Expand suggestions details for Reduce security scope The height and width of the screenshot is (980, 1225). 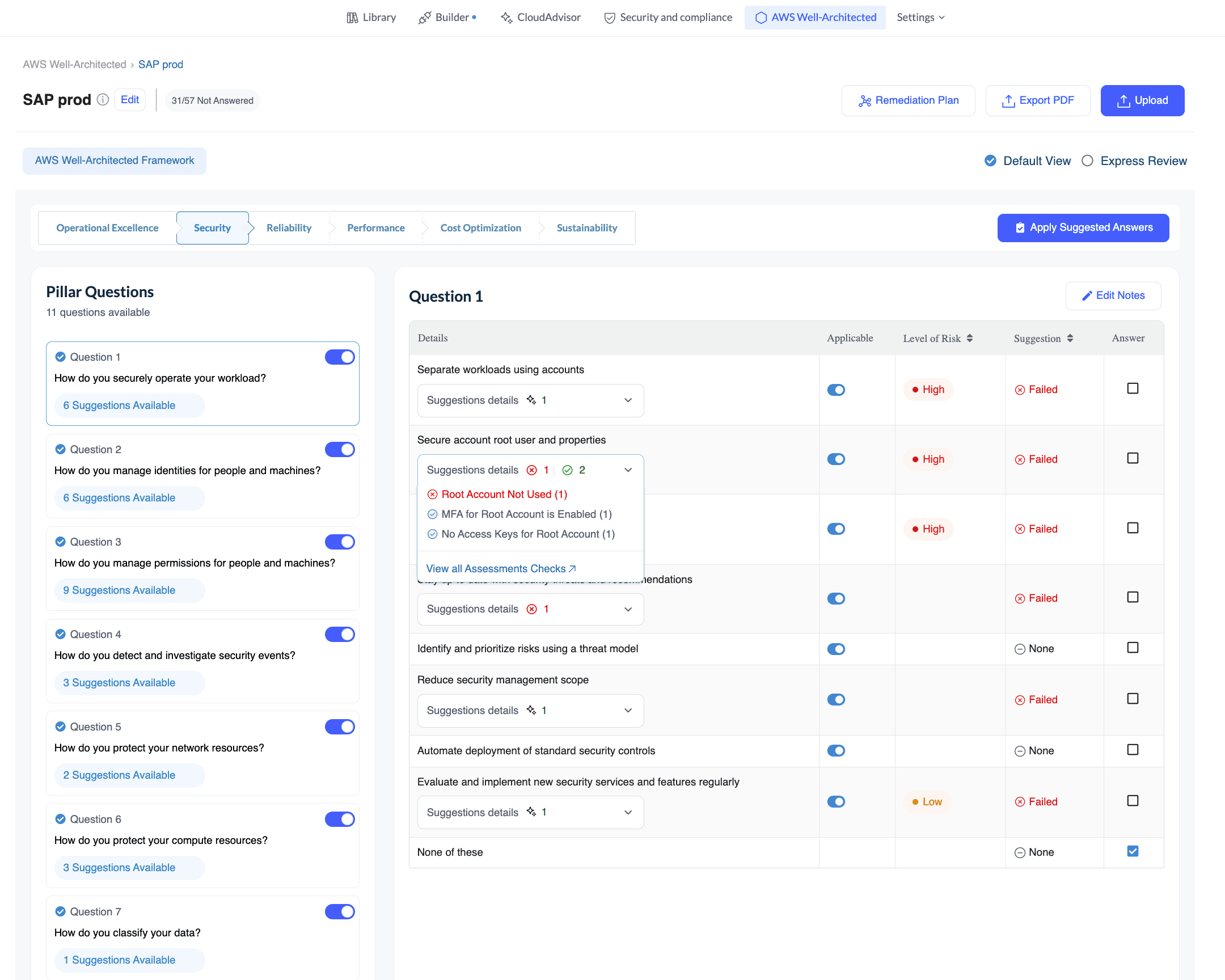click(x=531, y=711)
